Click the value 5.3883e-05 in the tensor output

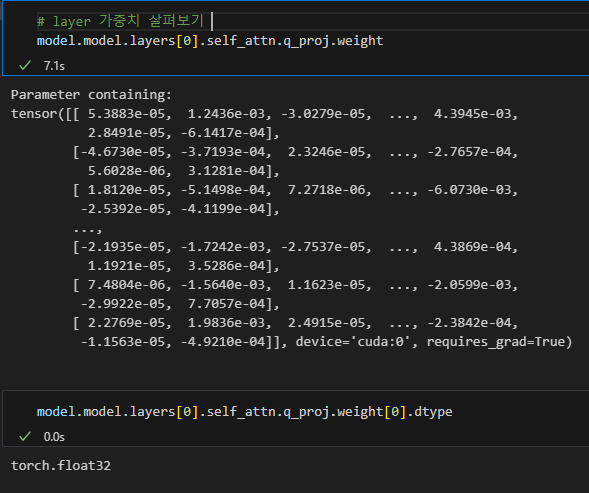126,113
